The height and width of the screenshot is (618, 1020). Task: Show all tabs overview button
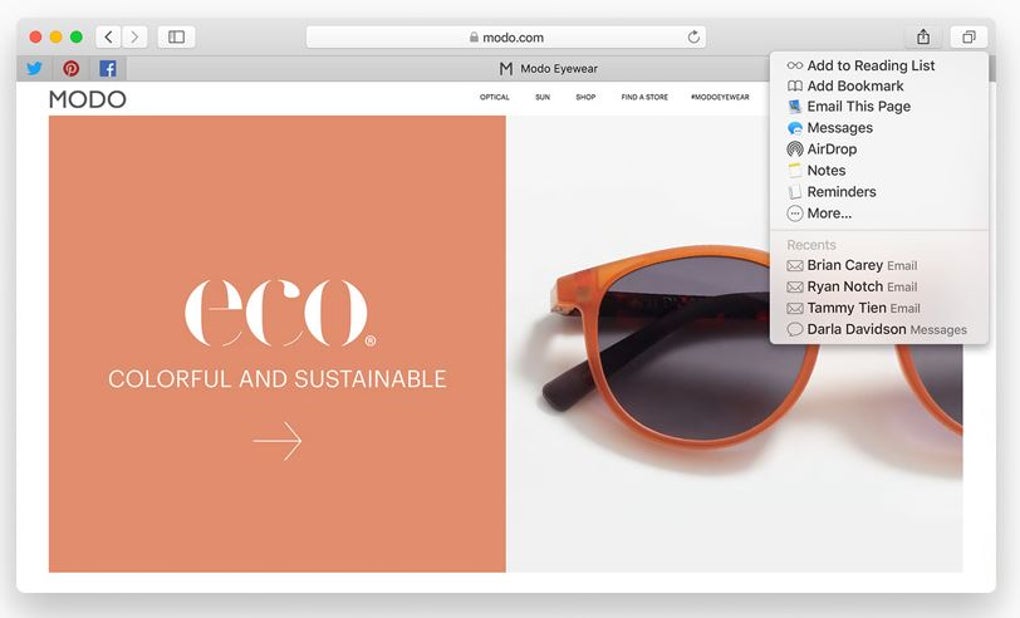969,37
